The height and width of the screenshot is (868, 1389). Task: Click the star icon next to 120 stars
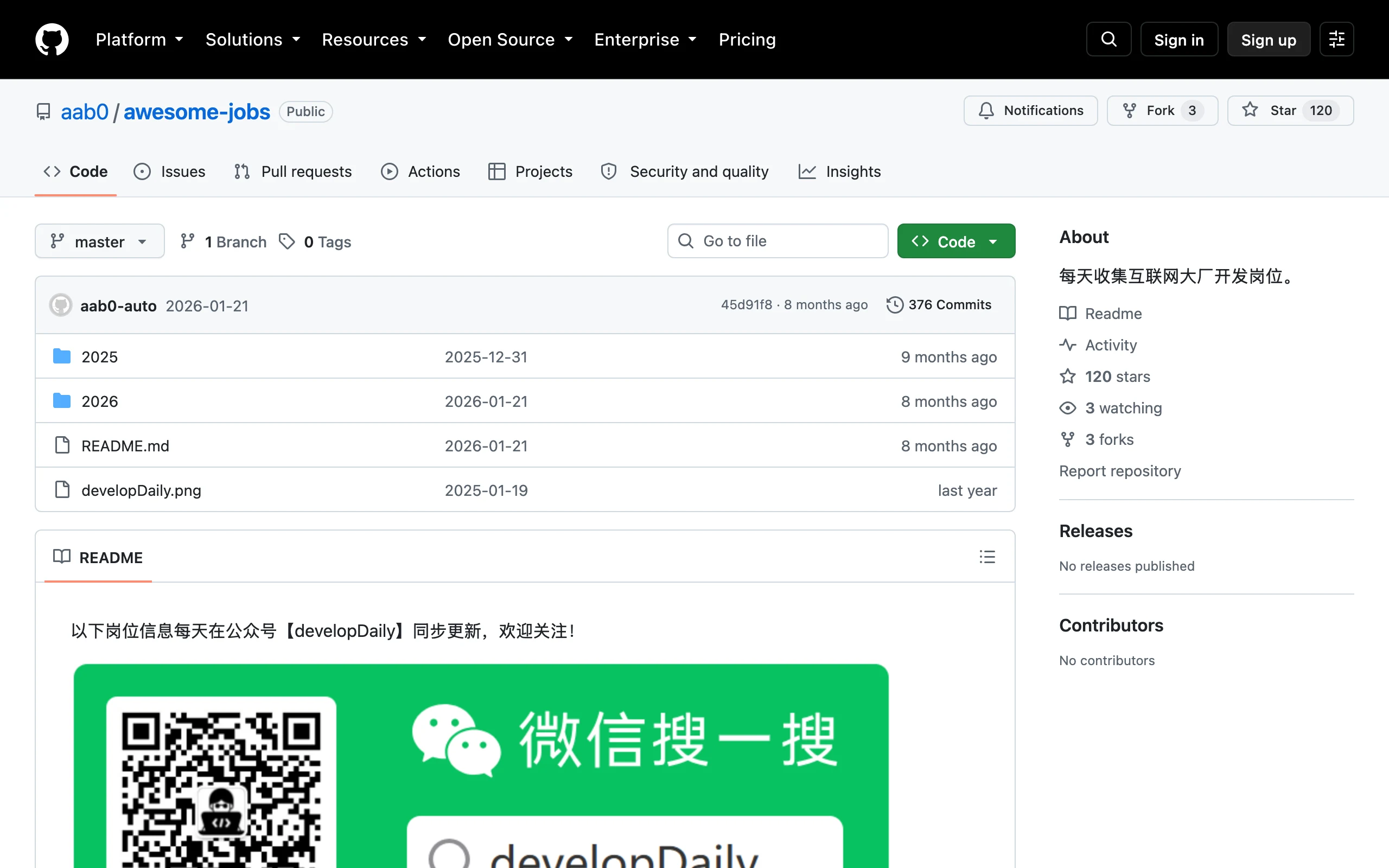click(1068, 376)
